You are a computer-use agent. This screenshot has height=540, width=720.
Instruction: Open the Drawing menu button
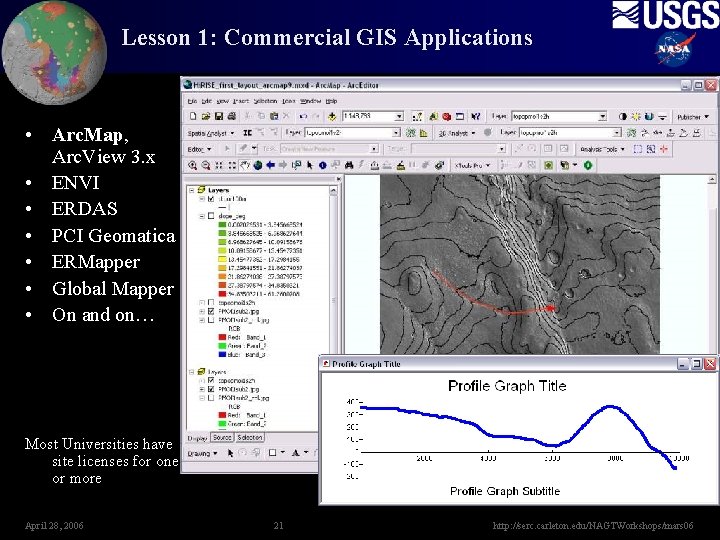coord(202,454)
